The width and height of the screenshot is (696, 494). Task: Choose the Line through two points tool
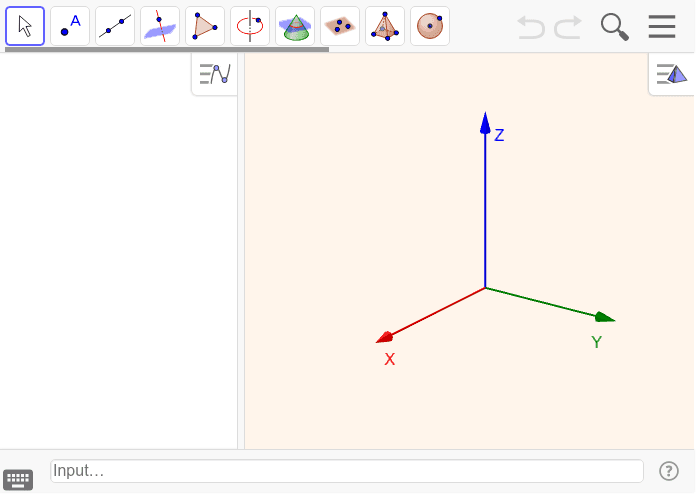point(115,26)
